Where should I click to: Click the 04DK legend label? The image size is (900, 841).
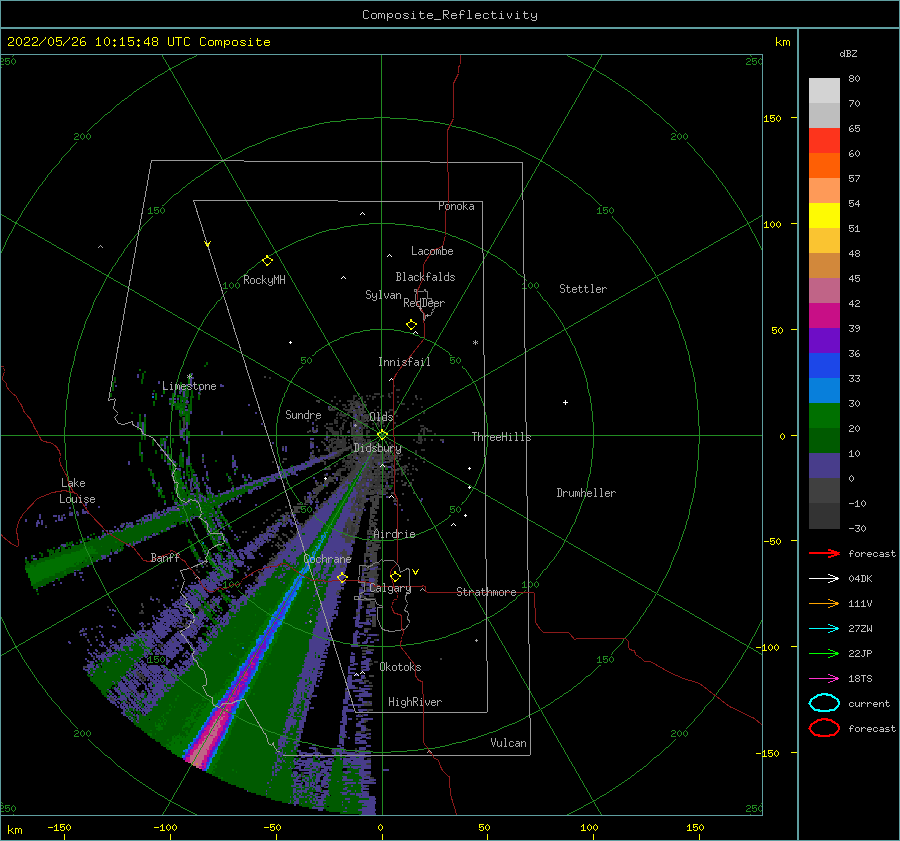tap(860, 579)
